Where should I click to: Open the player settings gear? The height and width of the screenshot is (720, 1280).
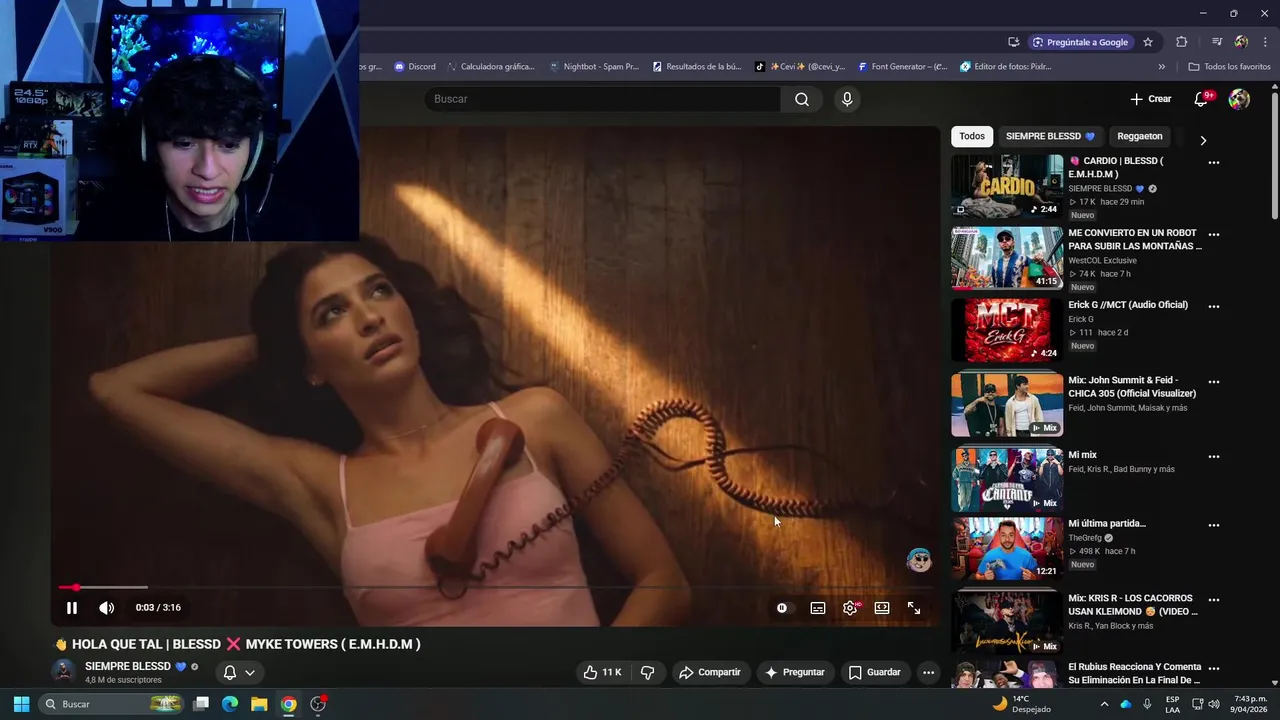[x=850, y=608]
